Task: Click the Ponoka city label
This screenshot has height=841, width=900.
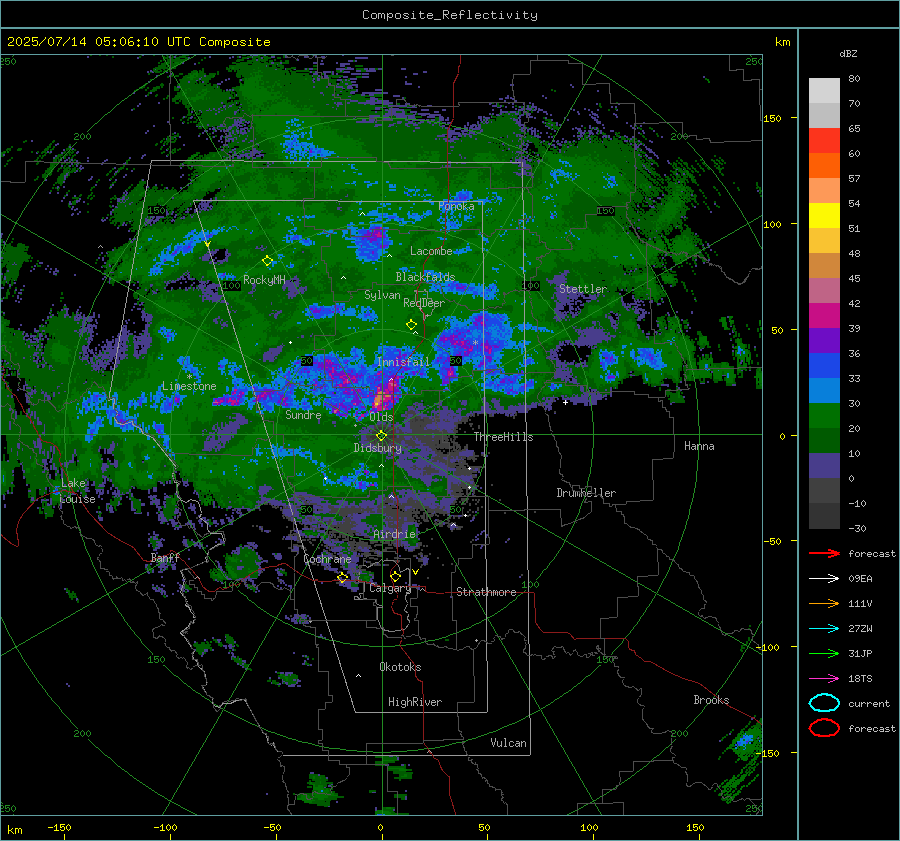Action: pyautogui.click(x=456, y=206)
